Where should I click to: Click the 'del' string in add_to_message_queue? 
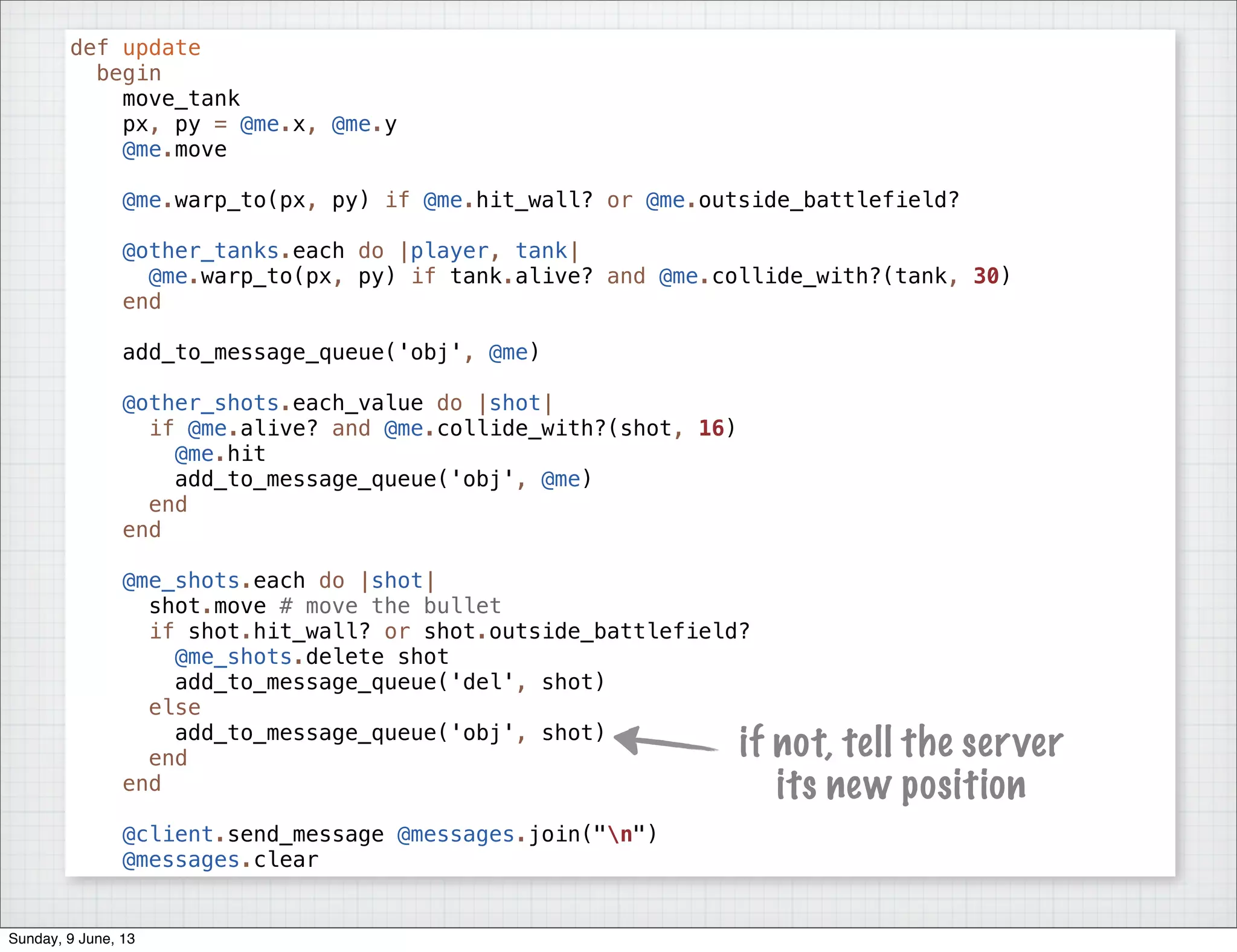click(x=483, y=682)
